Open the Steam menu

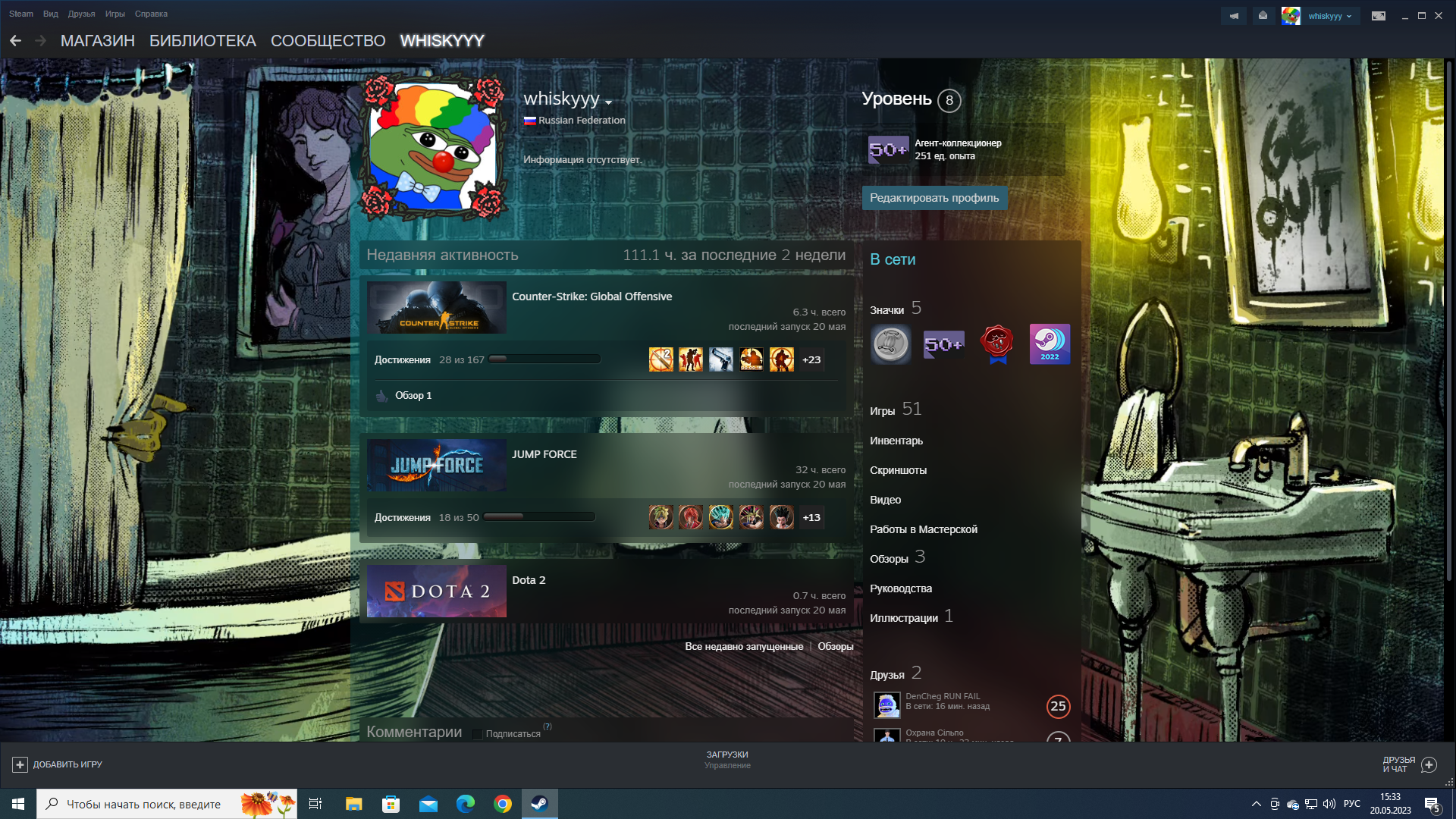point(21,14)
